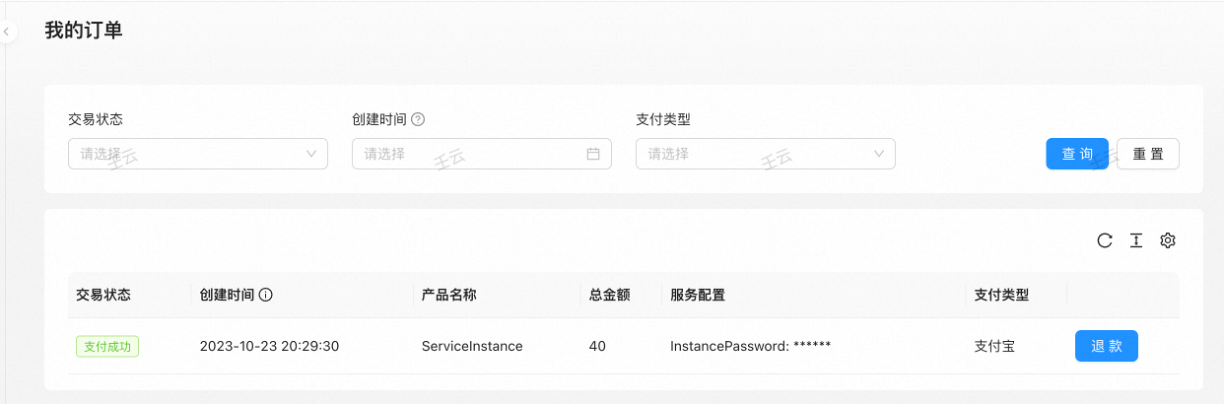Screen dimensions: 1224x404
Task: Open table column settings gear
Action: point(1167,240)
